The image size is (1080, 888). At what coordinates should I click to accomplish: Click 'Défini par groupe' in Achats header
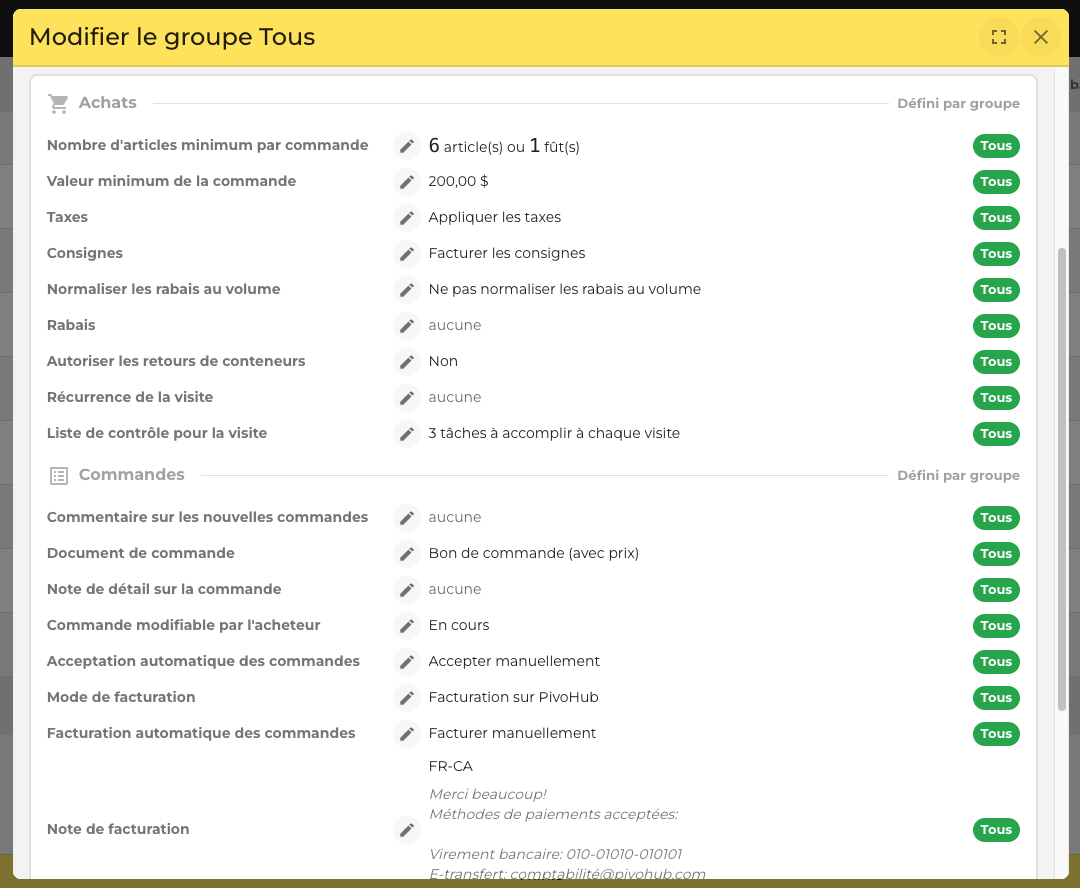point(958,103)
